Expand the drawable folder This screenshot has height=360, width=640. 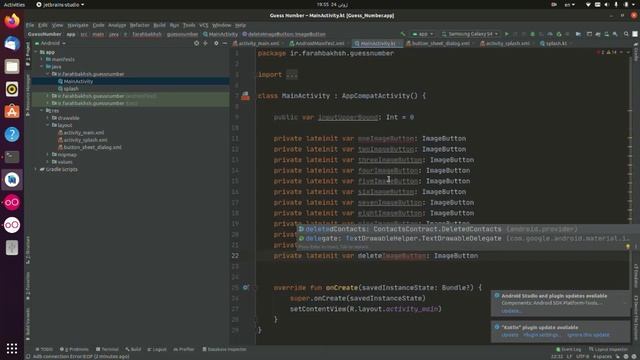coord(48,118)
